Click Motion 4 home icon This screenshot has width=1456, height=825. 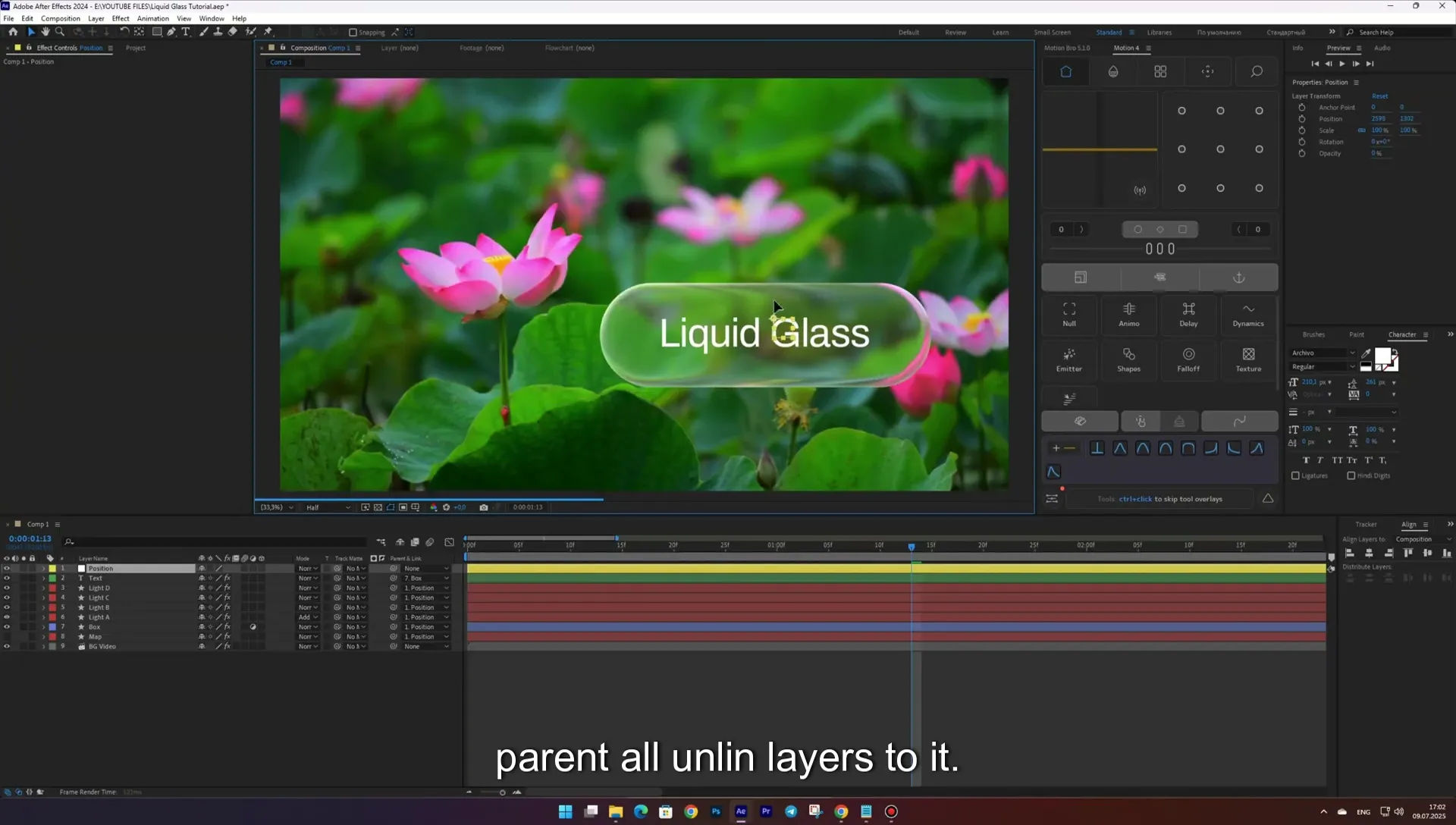(x=1065, y=71)
